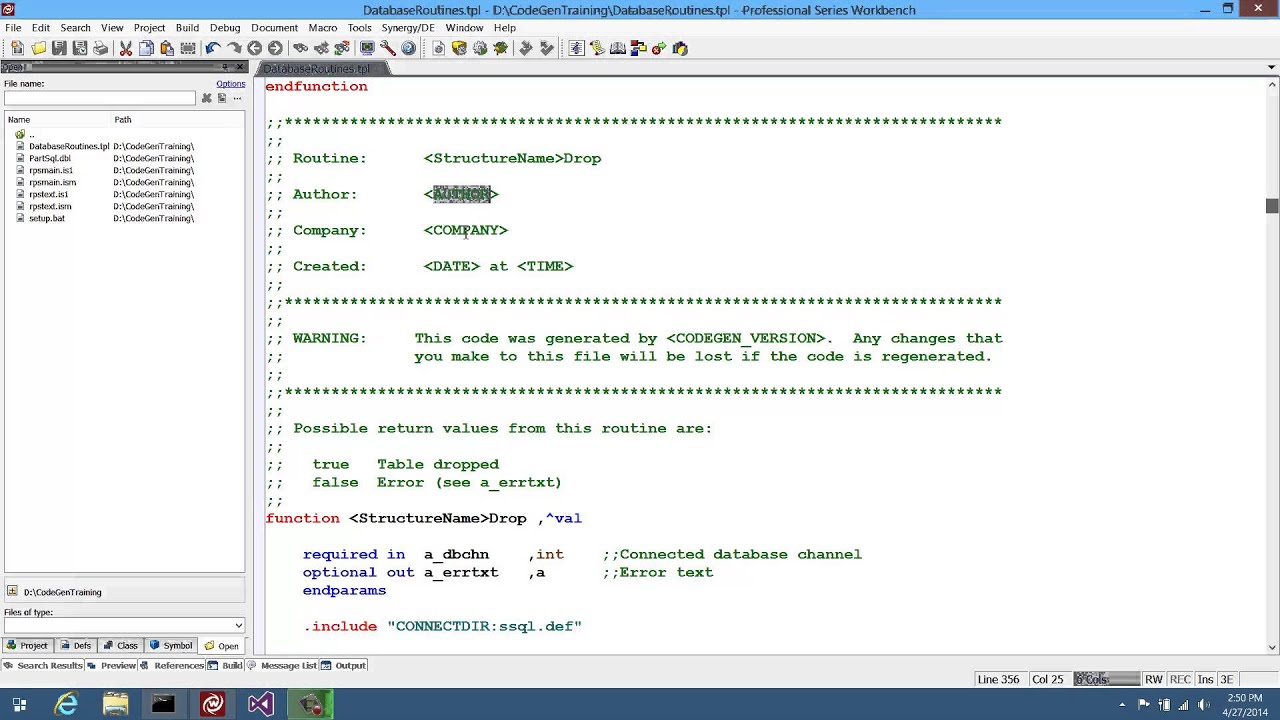Image resolution: width=1280 pixels, height=720 pixels.
Task: Expand the D:\CodeGenTraining directory node
Action: 12,592
